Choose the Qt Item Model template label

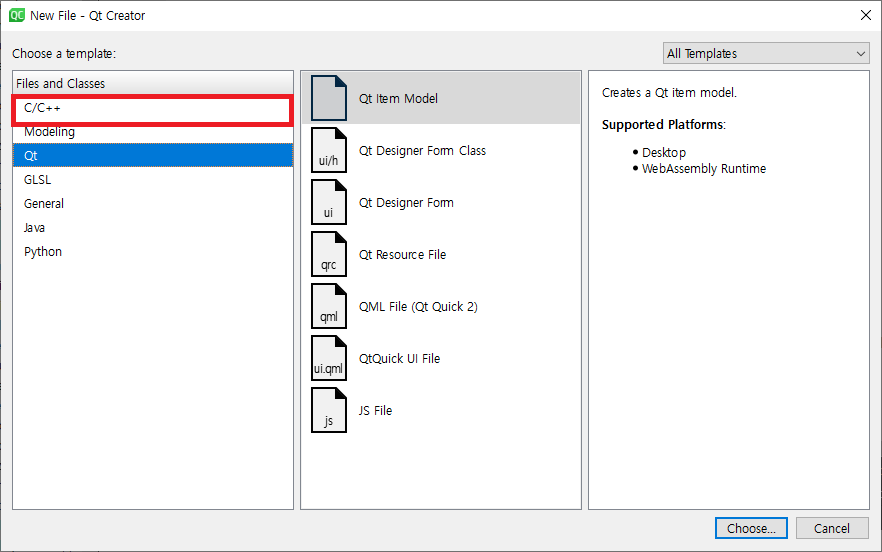tap(398, 98)
